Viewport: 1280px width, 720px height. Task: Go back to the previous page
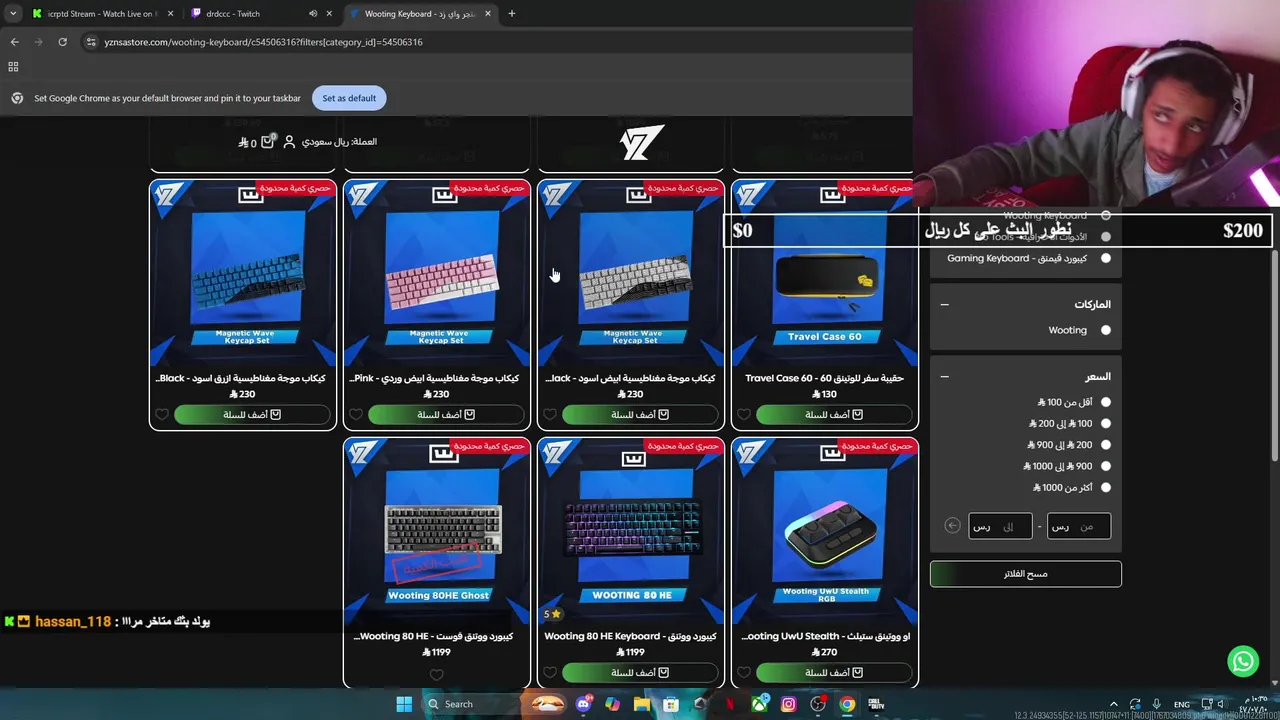tap(14, 42)
